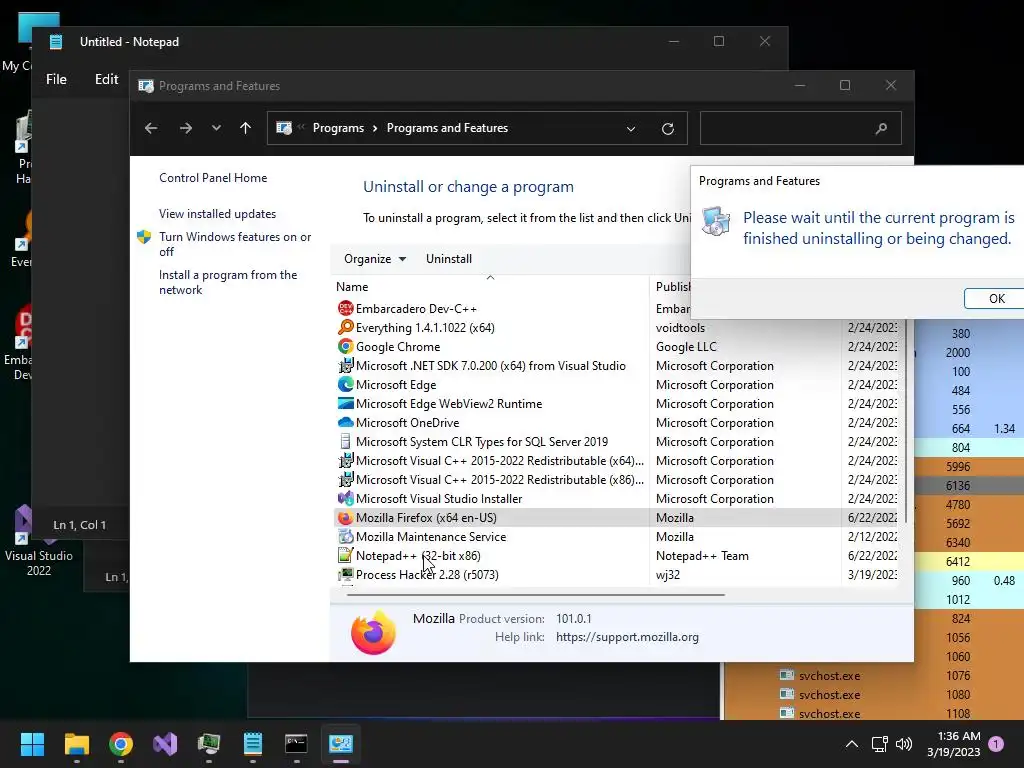1024x768 pixels.
Task: Click the 6412 PID in the process list
Action: coord(957,561)
